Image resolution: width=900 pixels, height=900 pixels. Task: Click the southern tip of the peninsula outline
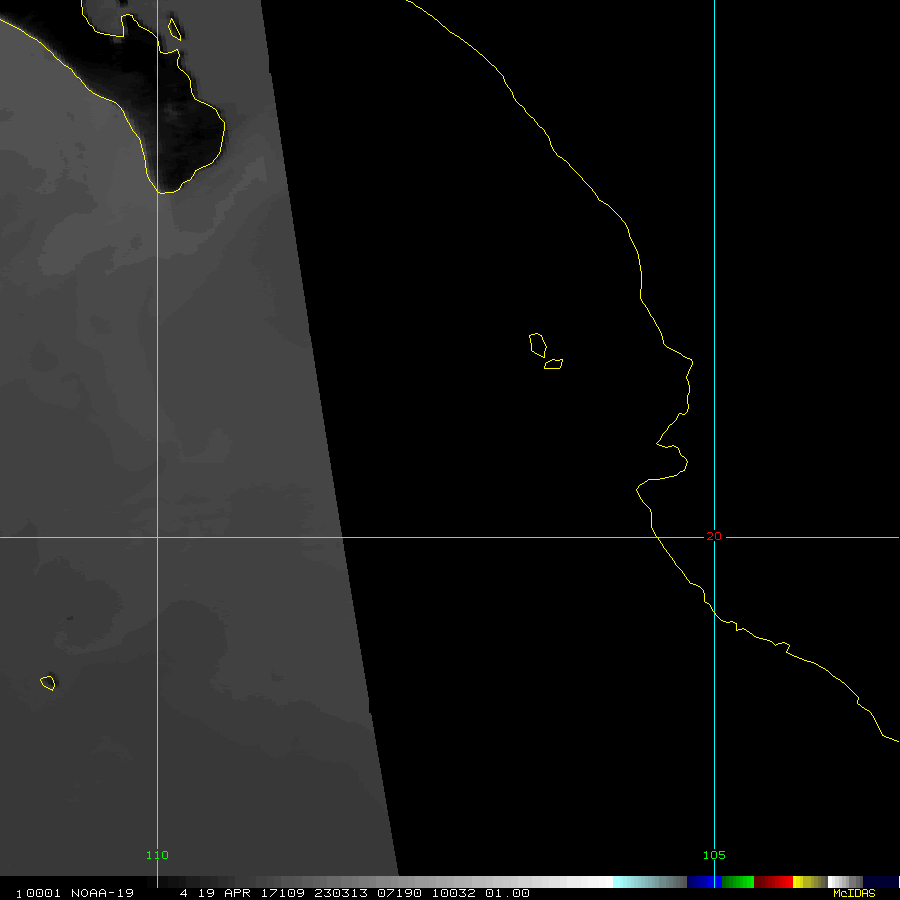coord(165,192)
